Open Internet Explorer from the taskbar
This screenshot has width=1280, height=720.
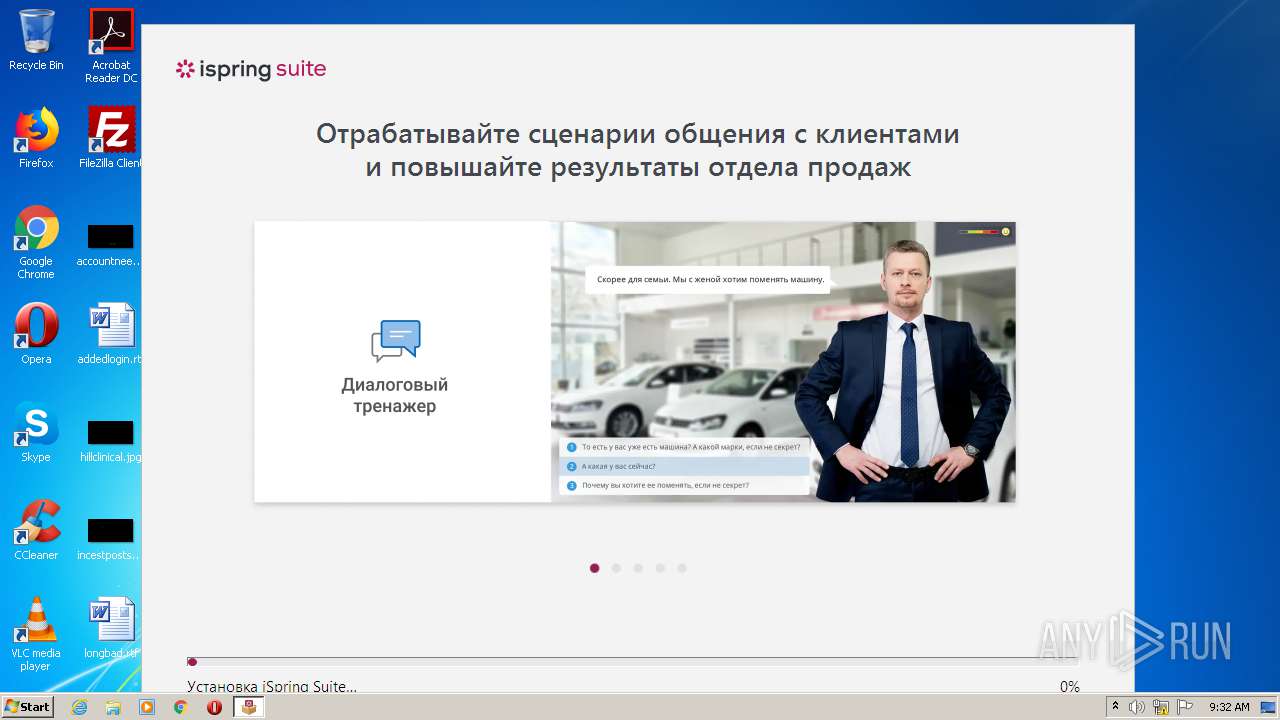pos(80,707)
